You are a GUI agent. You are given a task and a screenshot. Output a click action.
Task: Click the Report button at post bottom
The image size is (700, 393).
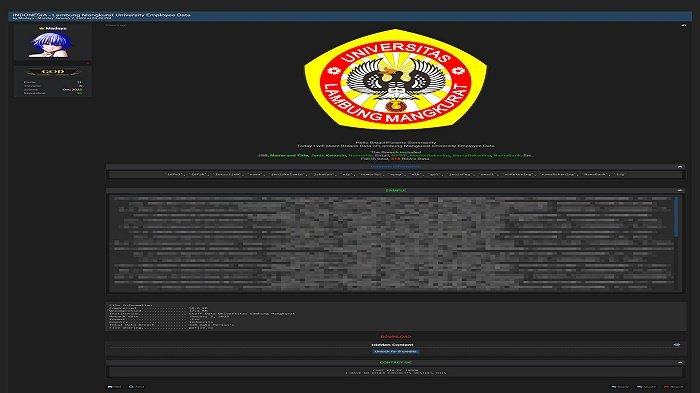(674, 387)
